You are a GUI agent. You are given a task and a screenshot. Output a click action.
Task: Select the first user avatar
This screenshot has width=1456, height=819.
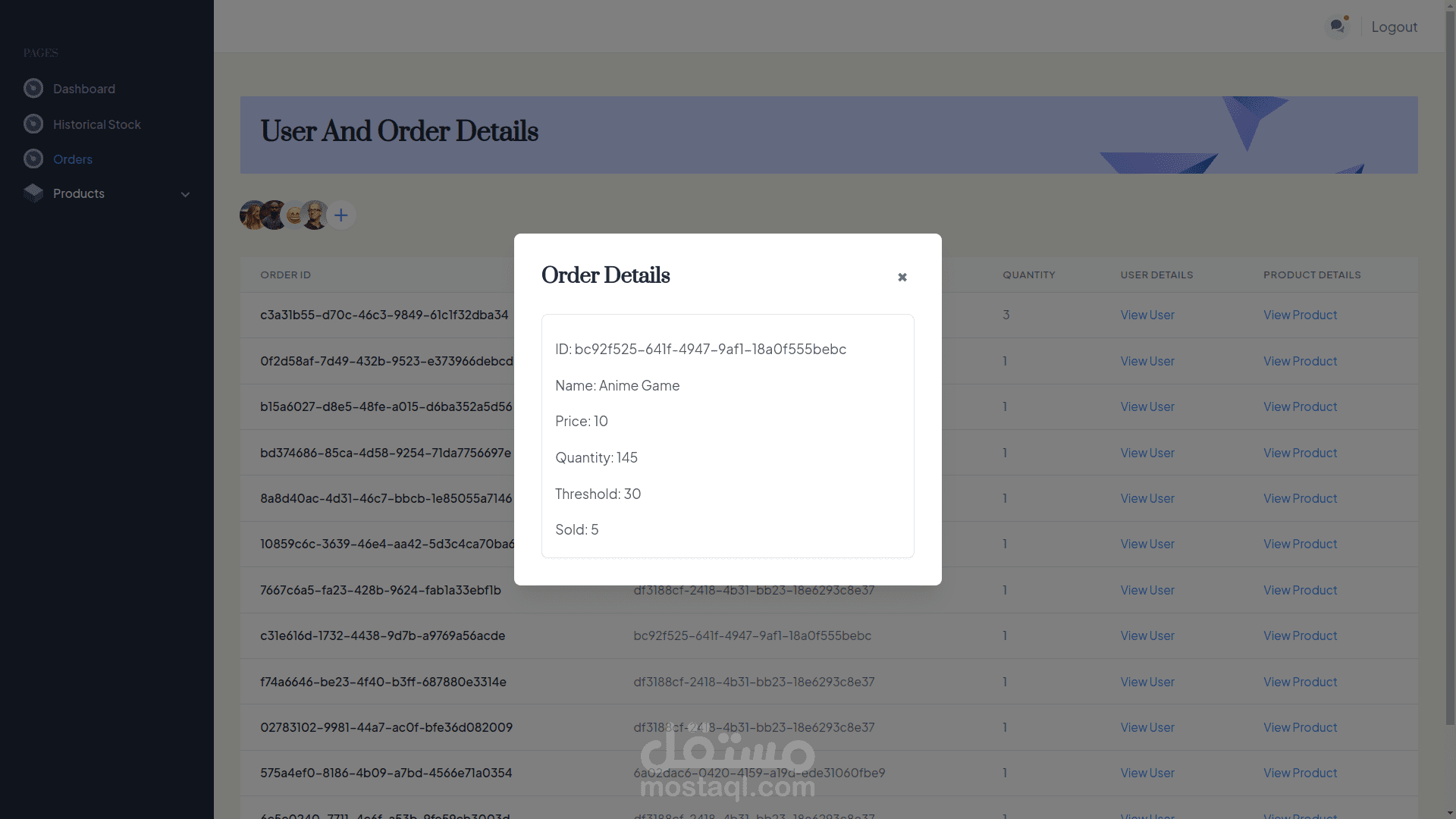pos(252,215)
